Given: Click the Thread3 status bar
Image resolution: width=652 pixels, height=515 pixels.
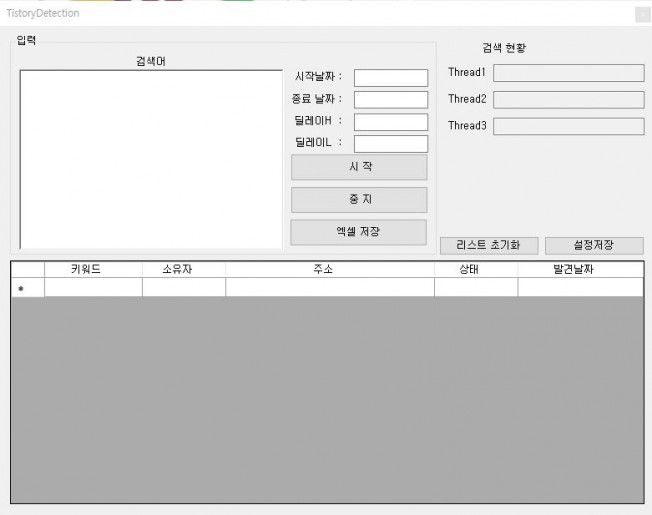Looking at the screenshot, I should (x=568, y=127).
